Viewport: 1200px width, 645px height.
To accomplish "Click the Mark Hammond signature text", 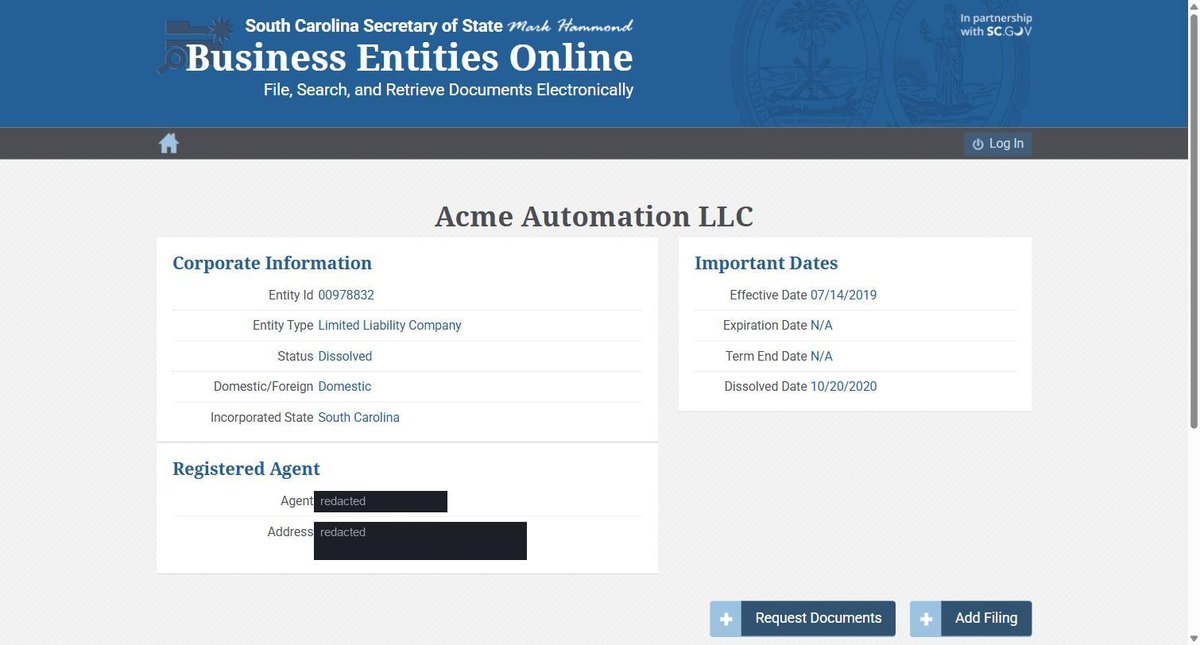I will click(x=570, y=25).
